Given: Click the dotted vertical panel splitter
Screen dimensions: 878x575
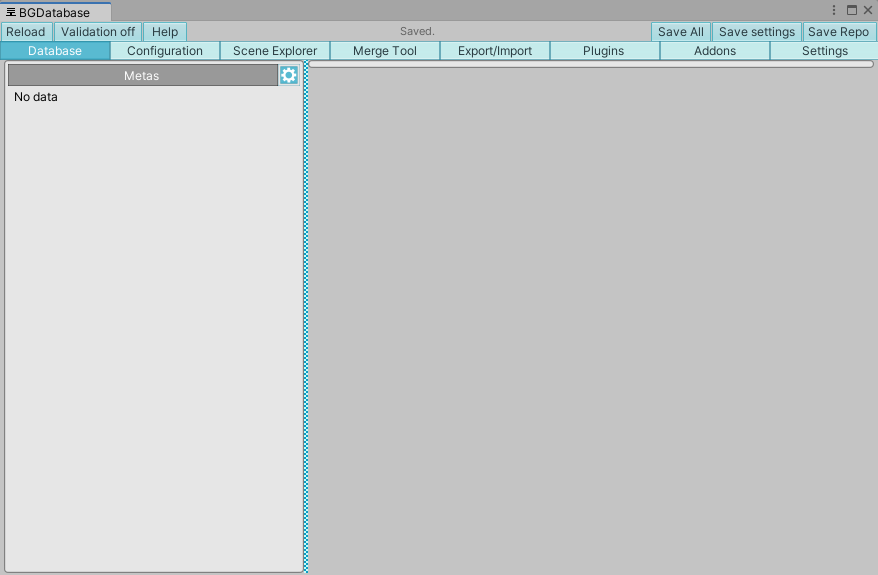Looking at the screenshot, I should pos(306,316).
